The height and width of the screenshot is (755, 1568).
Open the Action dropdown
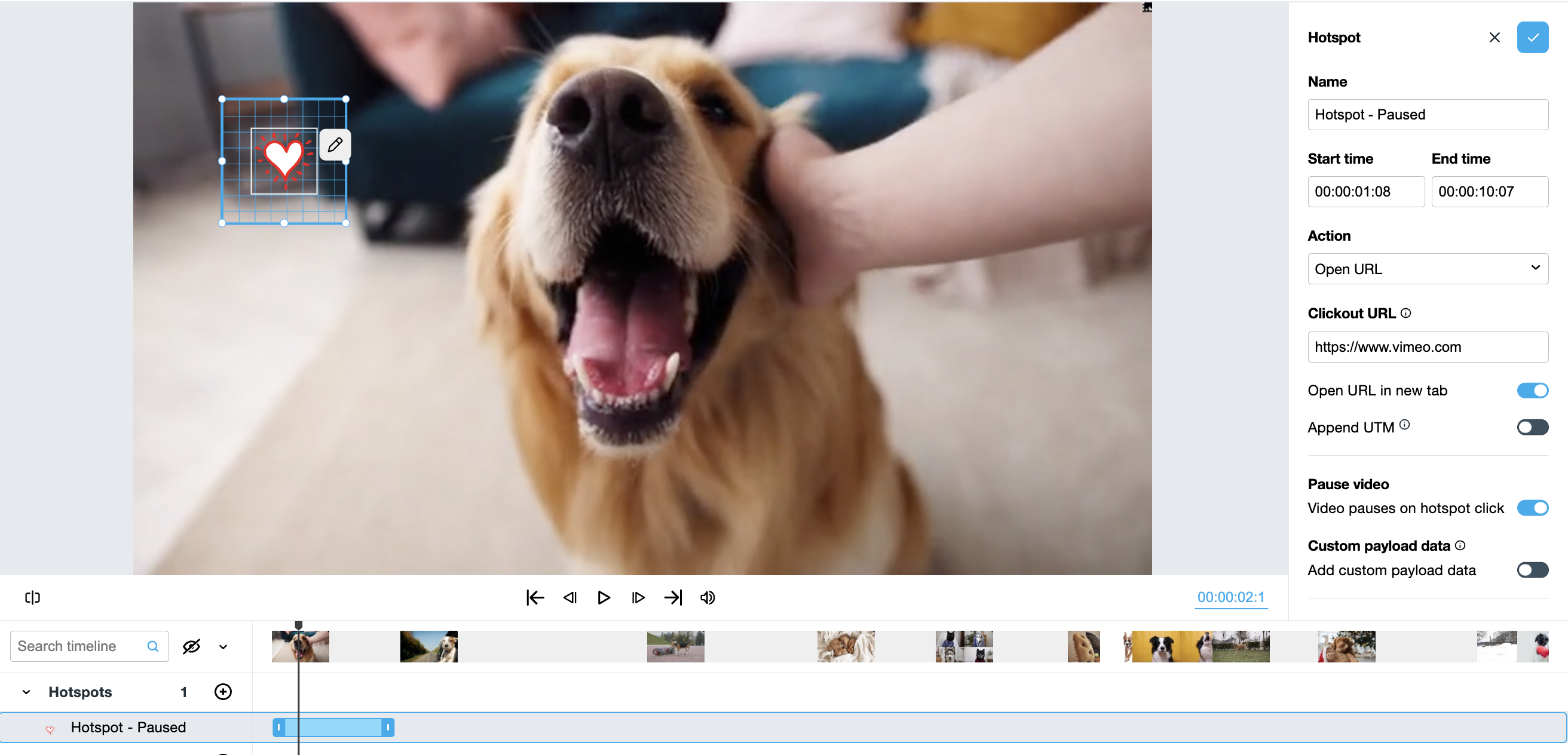[x=1428, y=269]
